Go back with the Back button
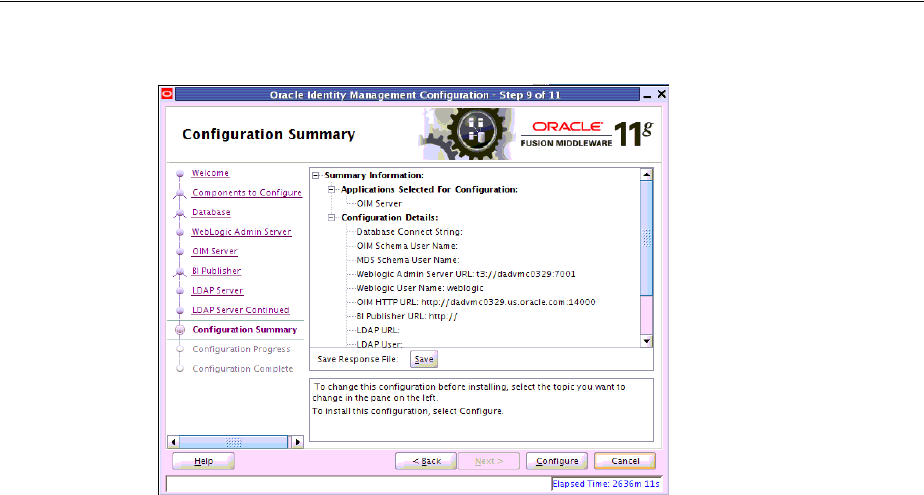 (x=425, y=461)
